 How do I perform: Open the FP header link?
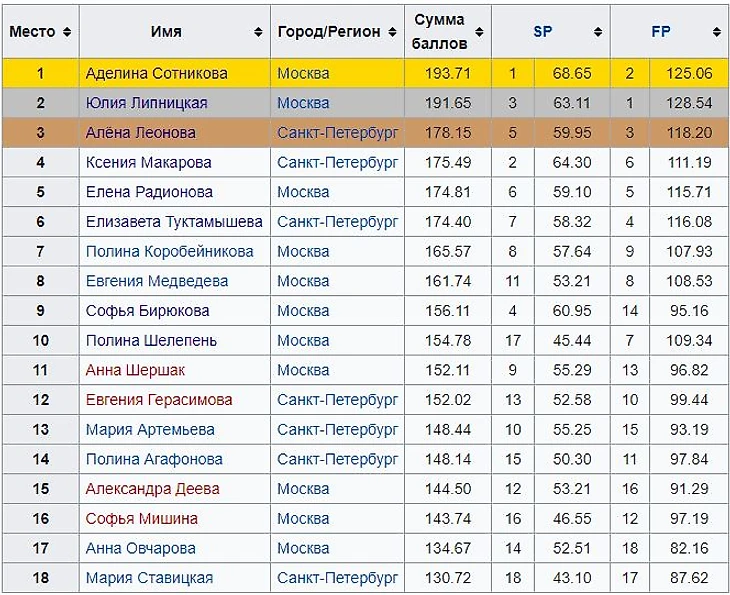(x=661, y=32)
